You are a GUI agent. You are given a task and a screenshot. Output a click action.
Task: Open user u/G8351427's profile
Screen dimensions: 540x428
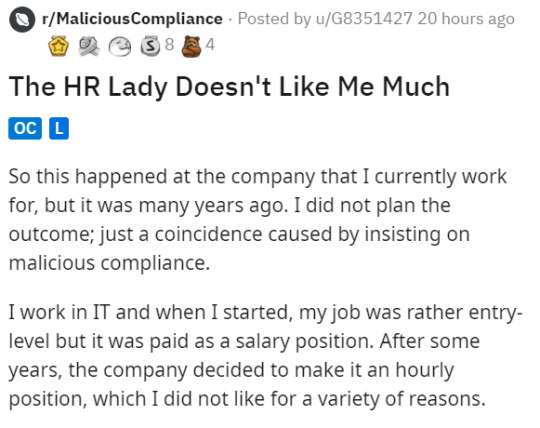click(364, 19)
